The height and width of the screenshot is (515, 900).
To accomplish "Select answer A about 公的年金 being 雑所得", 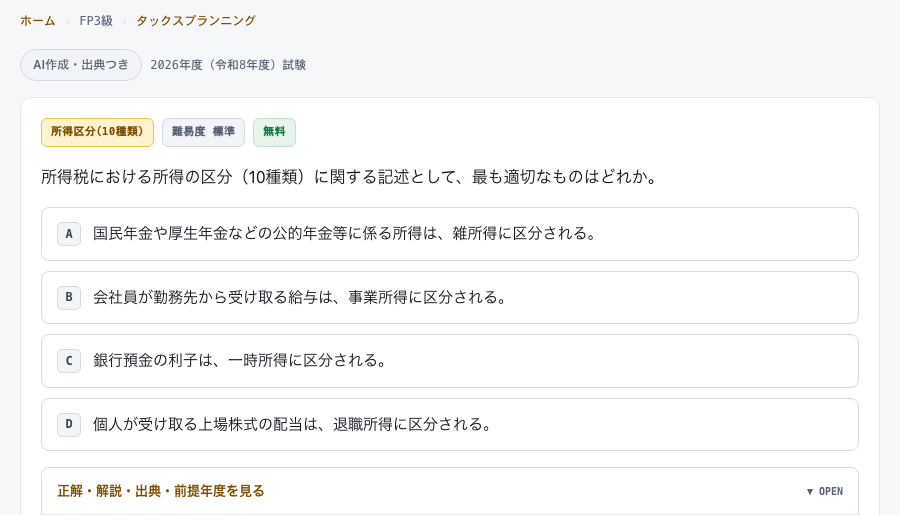I will click(450, 234).
